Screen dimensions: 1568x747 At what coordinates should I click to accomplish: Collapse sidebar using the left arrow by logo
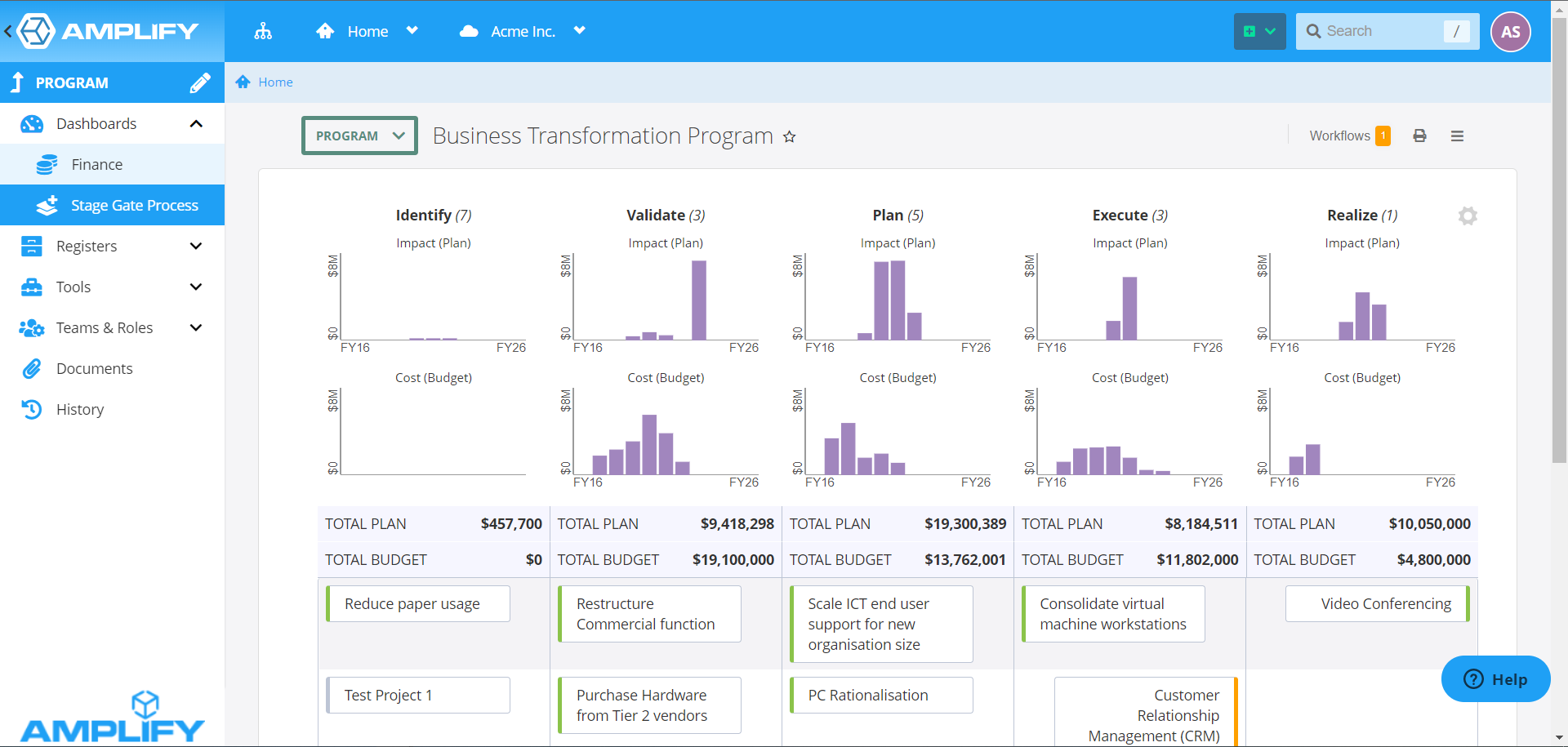click(x=8, y=32)
